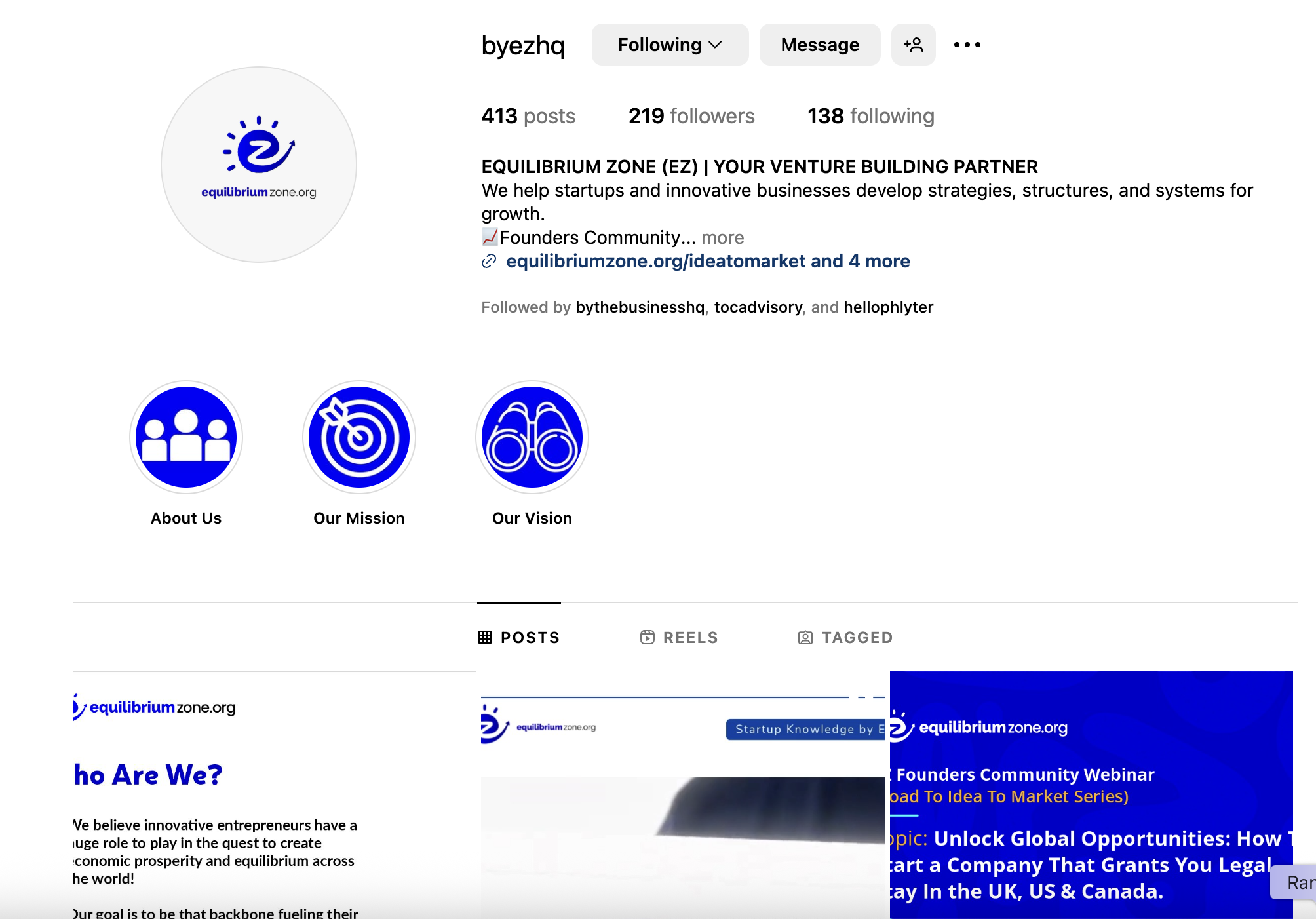Open follower tocadvisory profile
1316x919 pixels.
click(x=758, y=307)
